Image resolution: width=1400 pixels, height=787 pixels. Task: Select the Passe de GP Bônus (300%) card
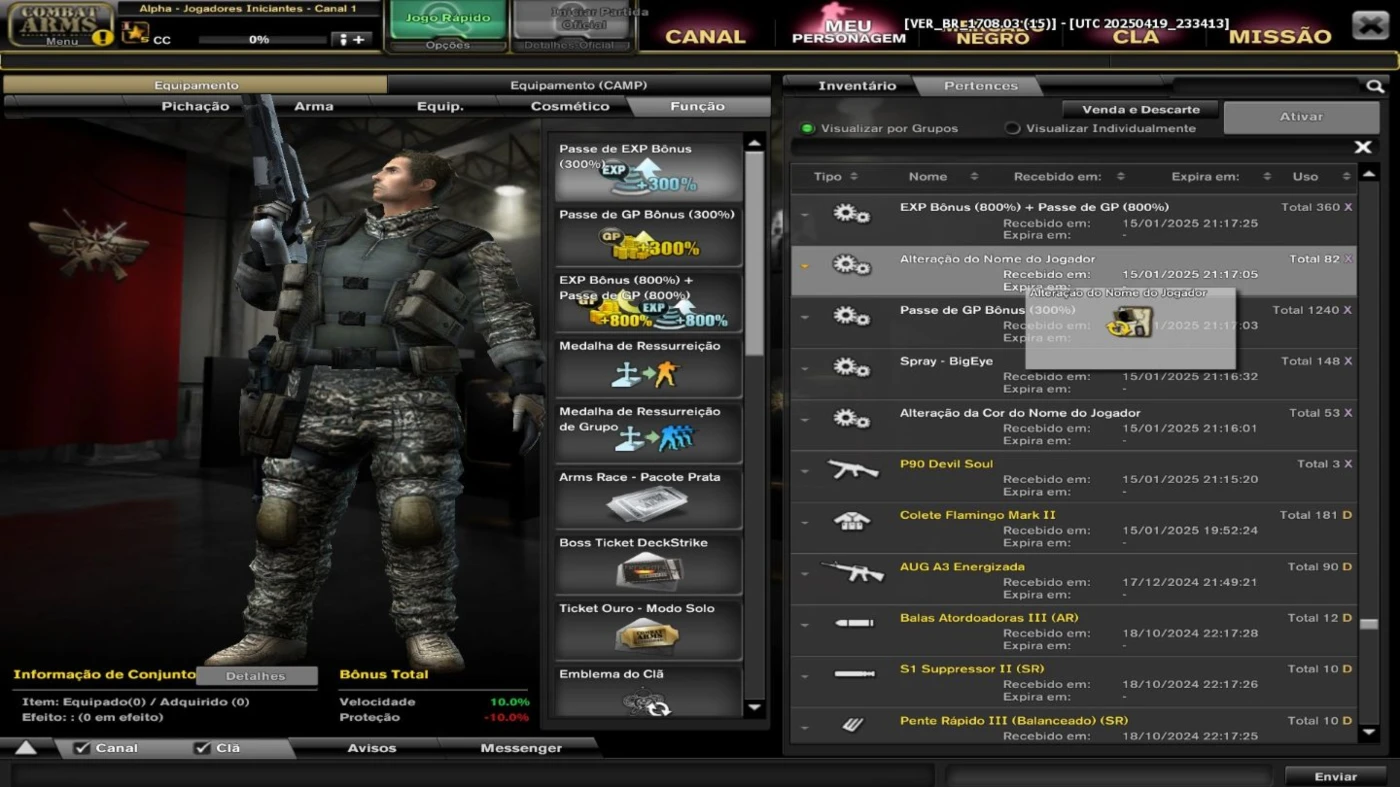[x=649, y=236]
